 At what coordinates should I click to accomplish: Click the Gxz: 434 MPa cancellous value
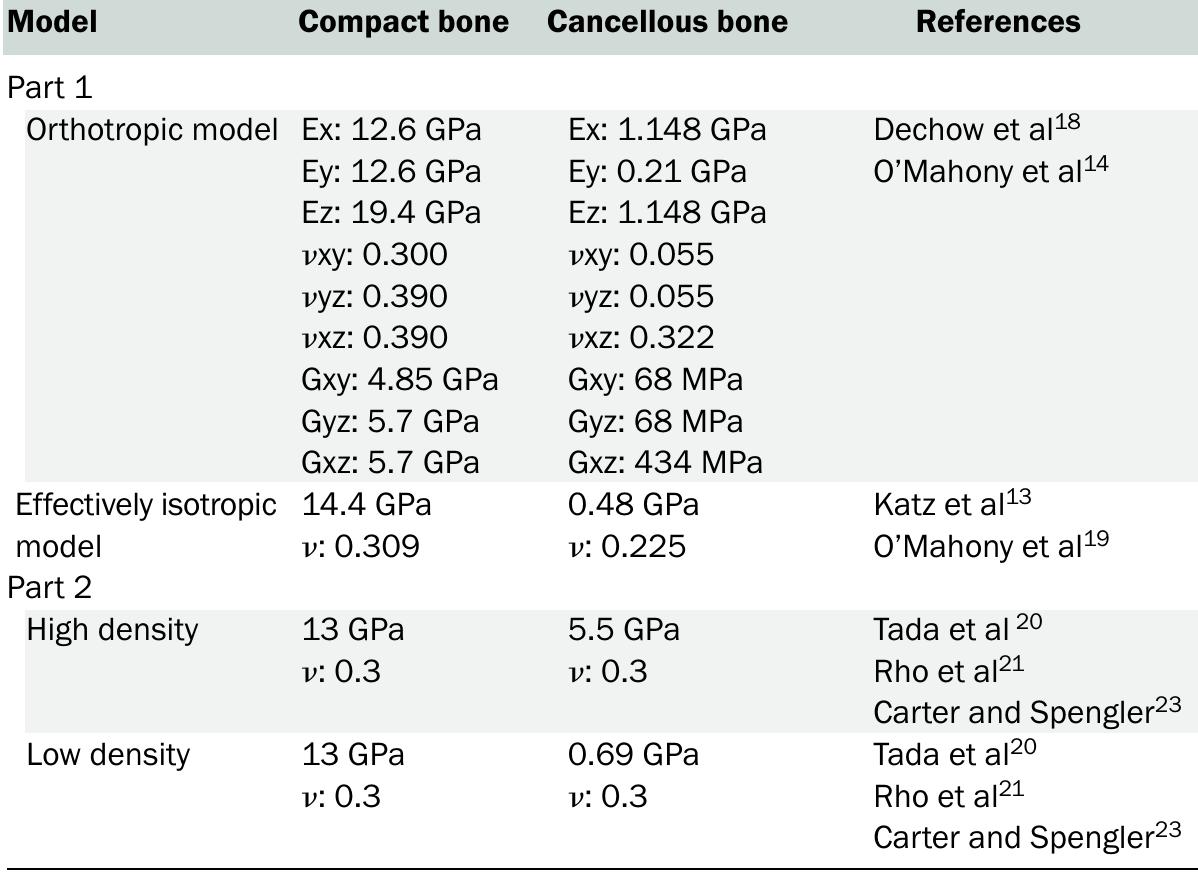[665, 463]
